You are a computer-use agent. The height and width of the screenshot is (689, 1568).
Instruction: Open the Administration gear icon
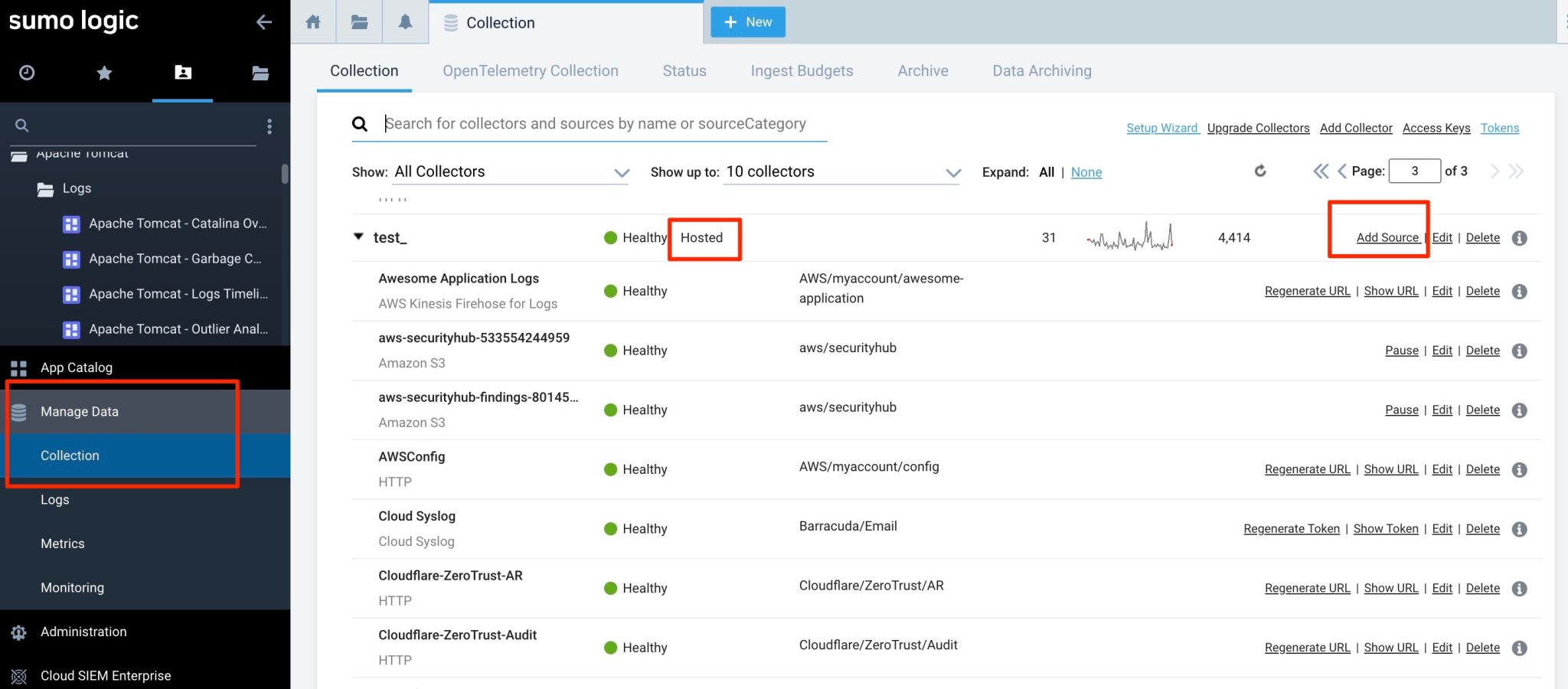19,632
